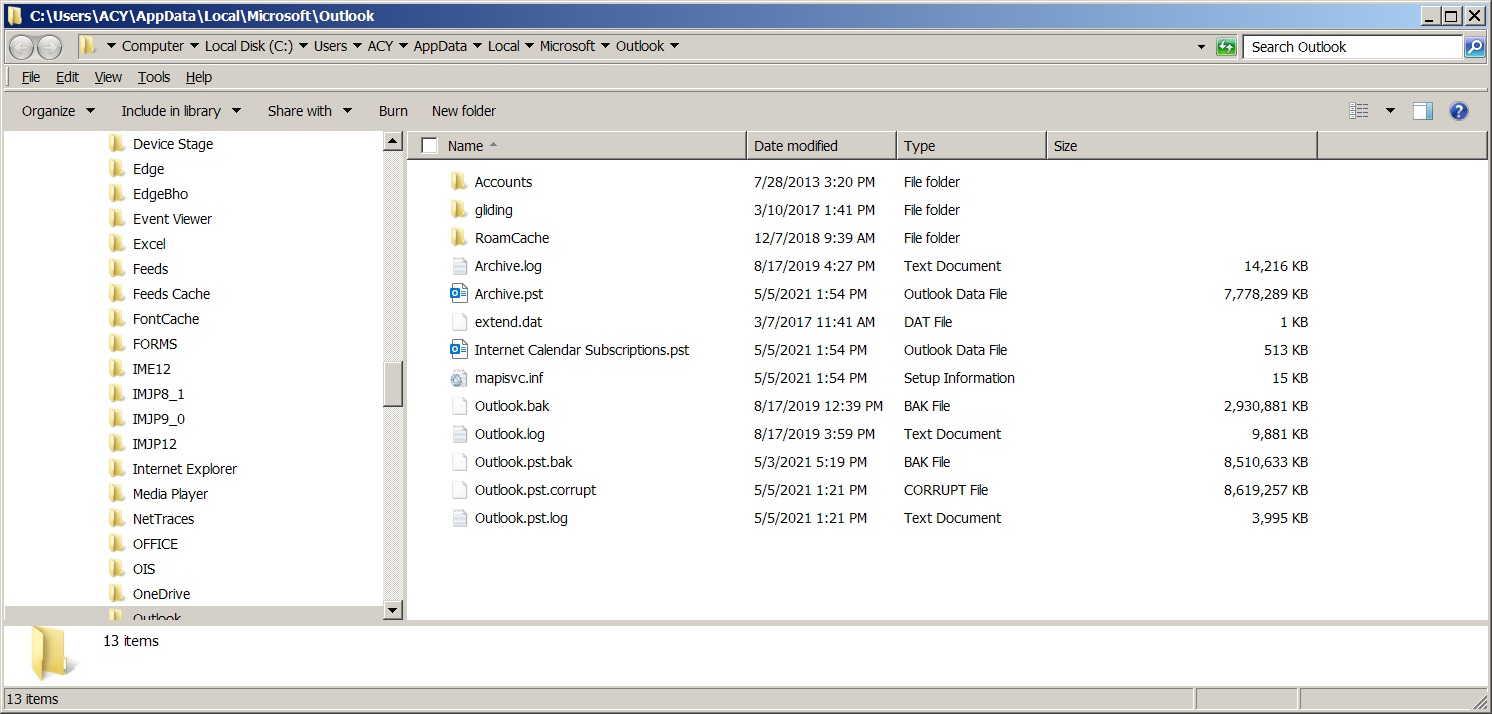Click the mapisvc.inf setup information icon
This screenshot has width=1492, height=714.
point(459,378)
